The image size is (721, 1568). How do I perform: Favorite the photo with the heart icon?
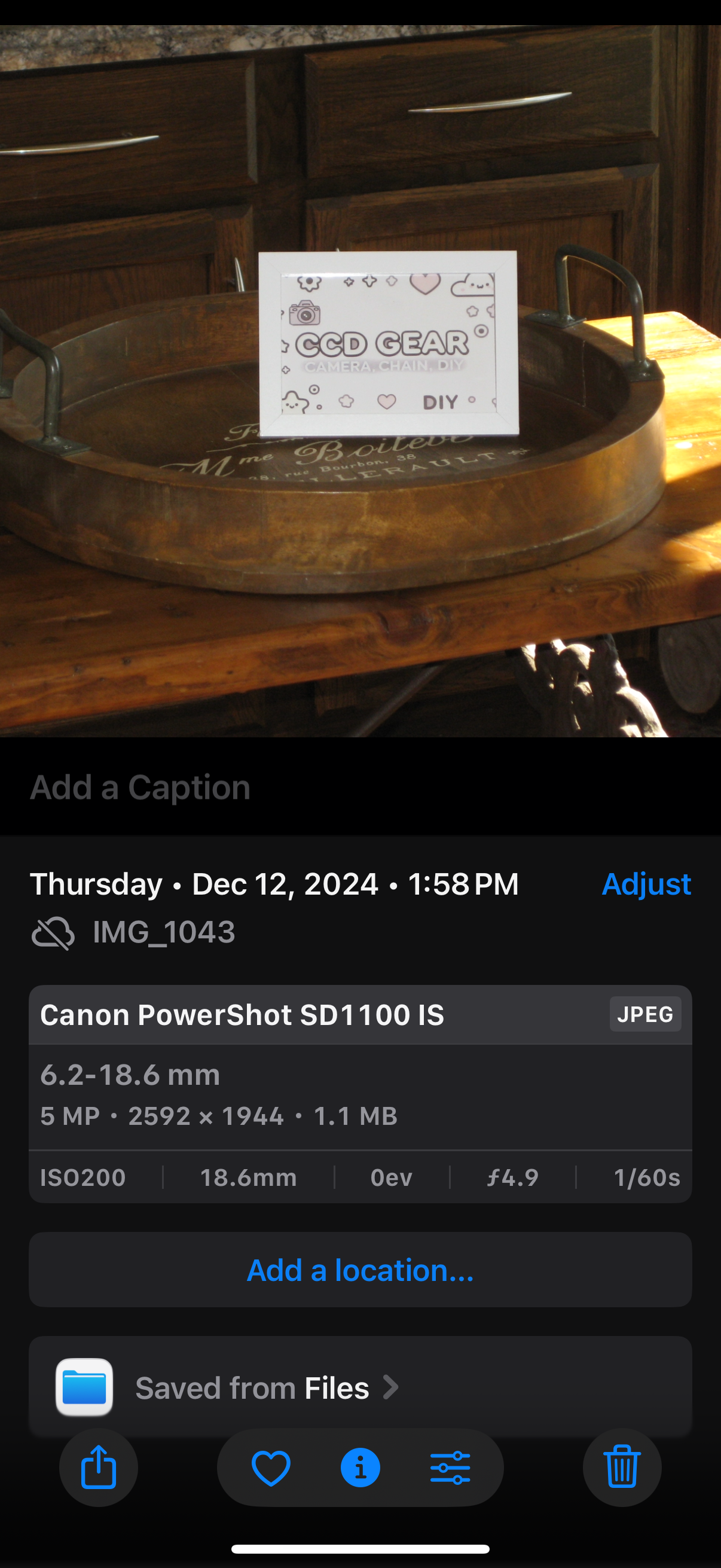[x=271, y=1468]
